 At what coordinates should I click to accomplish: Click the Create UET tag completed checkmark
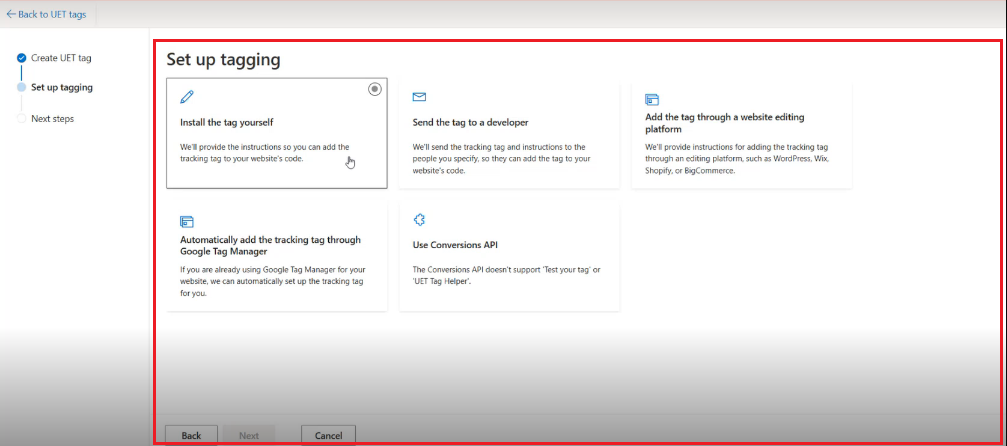(x=21, y=58)
